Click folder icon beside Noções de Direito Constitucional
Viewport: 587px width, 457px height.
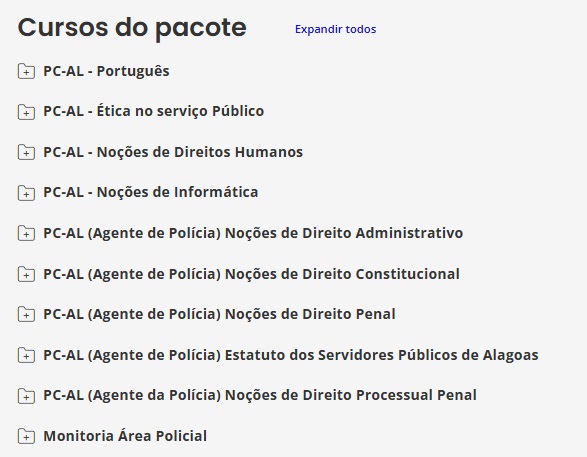pyautogui.click(x=26, y=274)
